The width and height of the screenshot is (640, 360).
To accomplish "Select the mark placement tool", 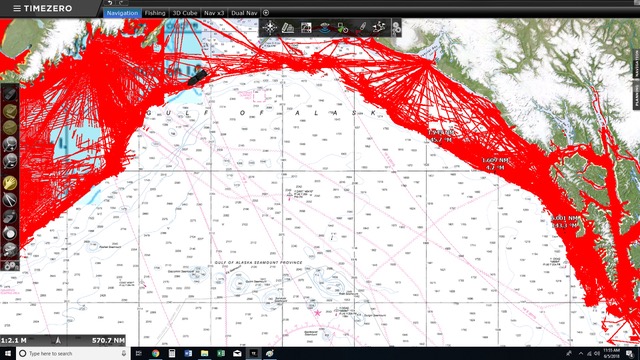I will pos(9,216).
